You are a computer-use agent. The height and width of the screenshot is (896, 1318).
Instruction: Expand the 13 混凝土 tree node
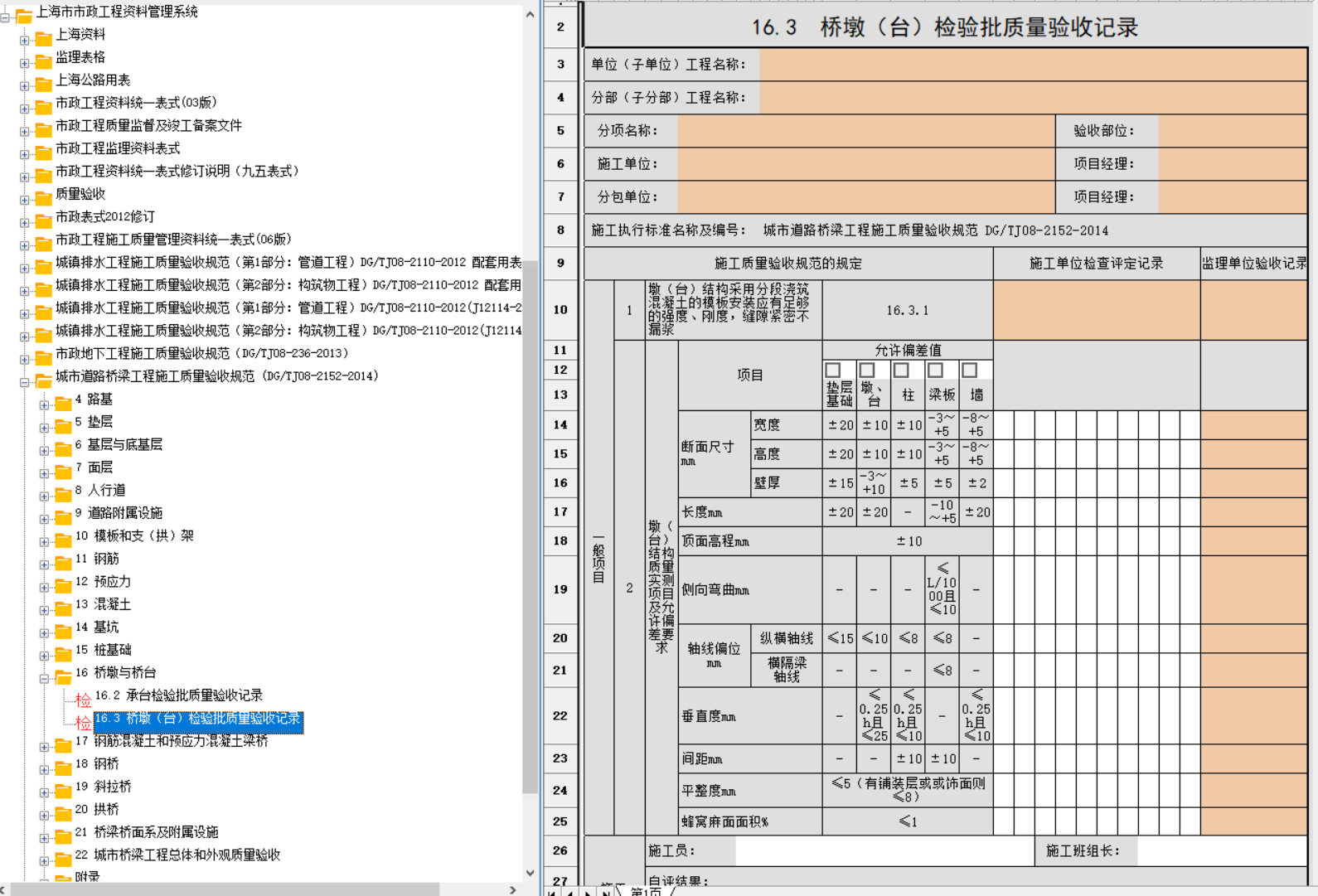45,610
